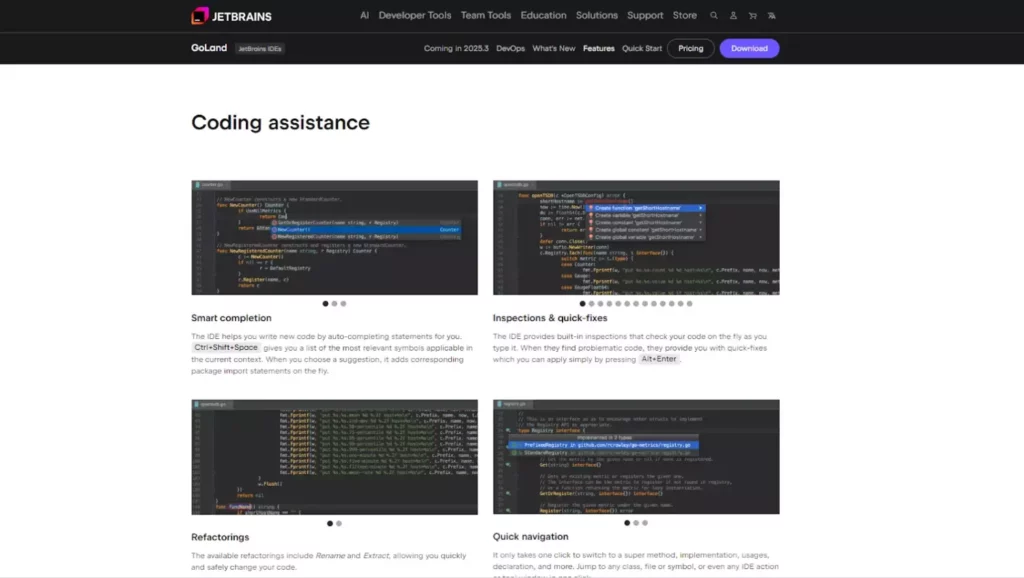
Task: Click the Smart completion code screenshot
Action: 334,237
